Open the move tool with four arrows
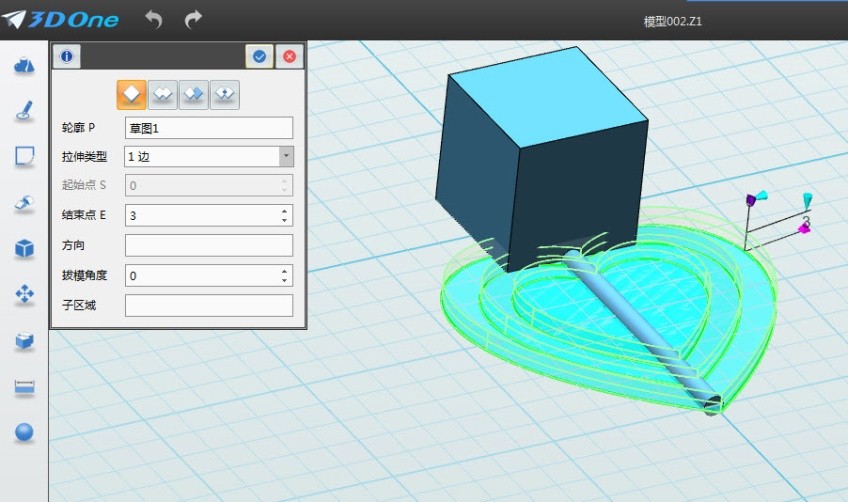 [x=24, y=295]
